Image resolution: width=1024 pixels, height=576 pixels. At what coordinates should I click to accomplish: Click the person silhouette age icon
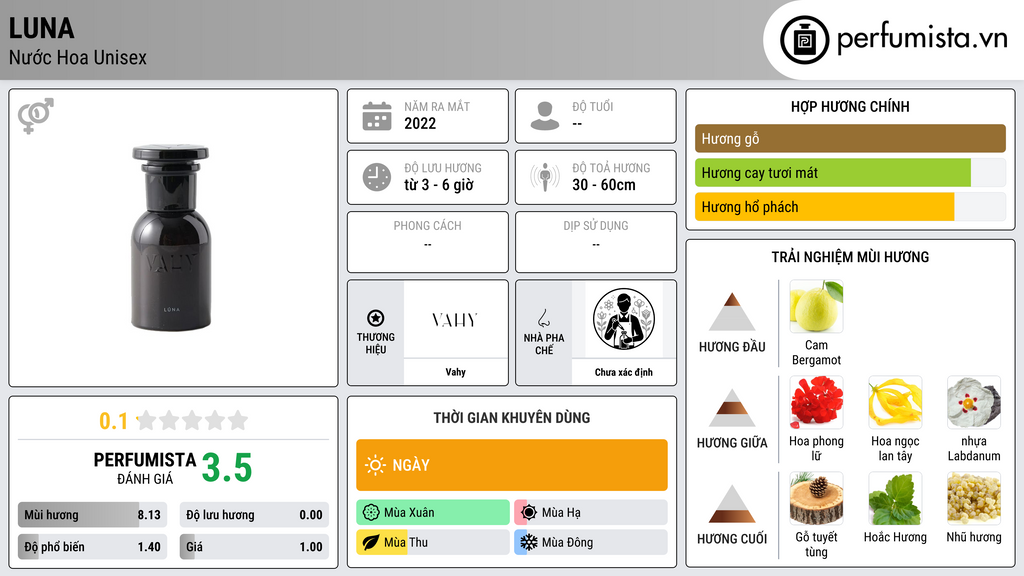[x=545, y=116]
